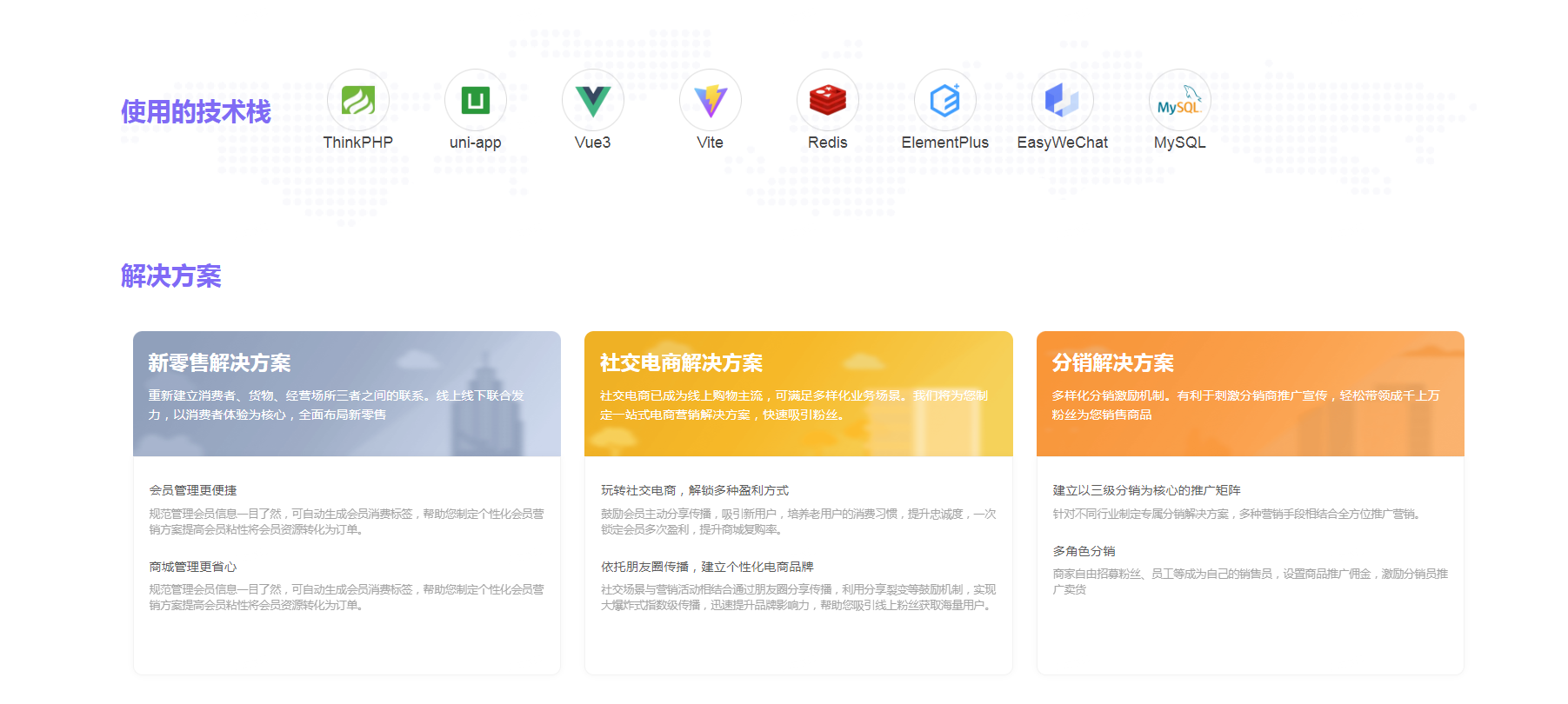Click the 新零售解决方案 banner
Screen dimensions: 1568x704
click(346, 394)
